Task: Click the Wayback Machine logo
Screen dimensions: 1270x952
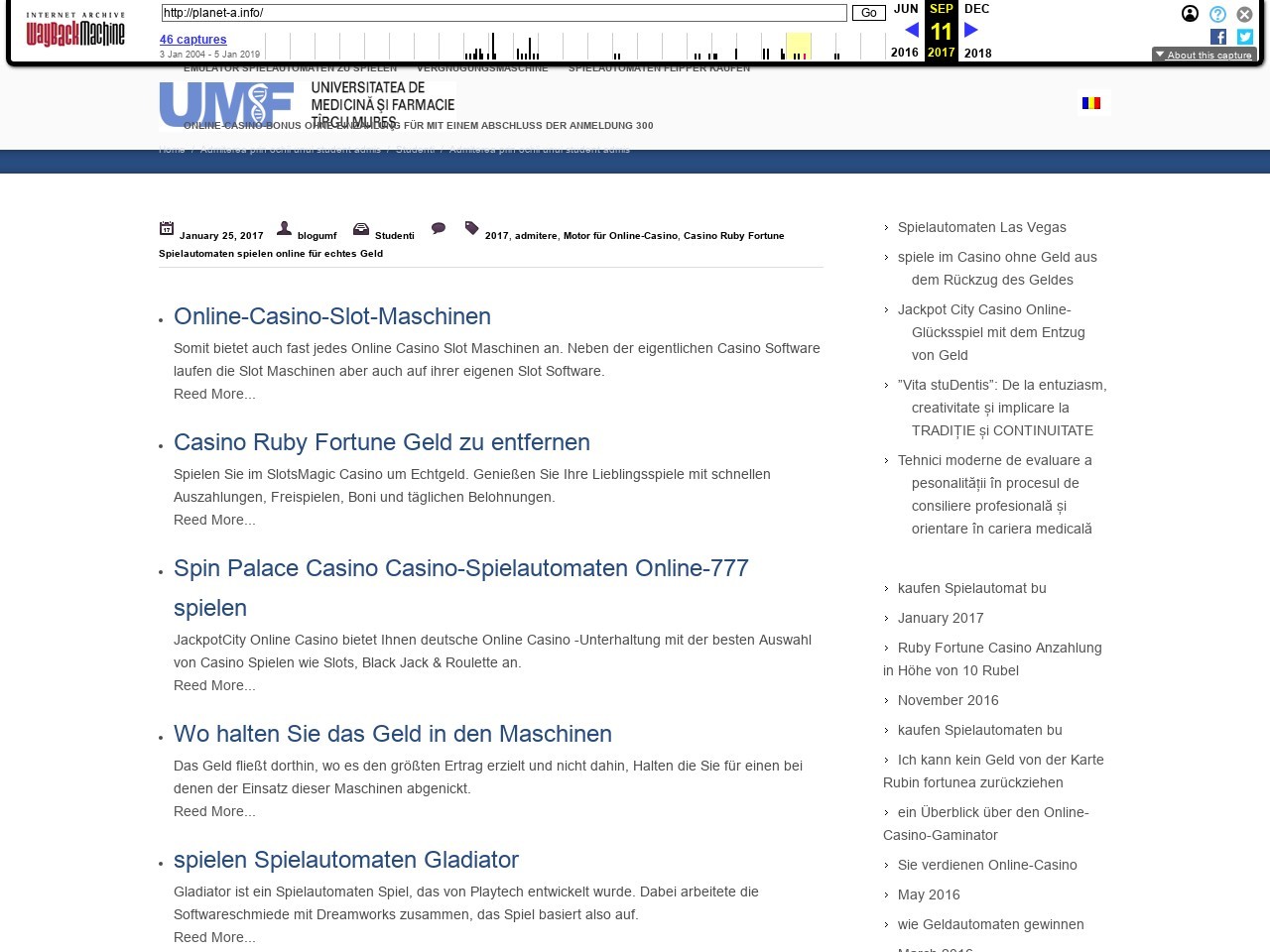Action: tap(75, 30)
